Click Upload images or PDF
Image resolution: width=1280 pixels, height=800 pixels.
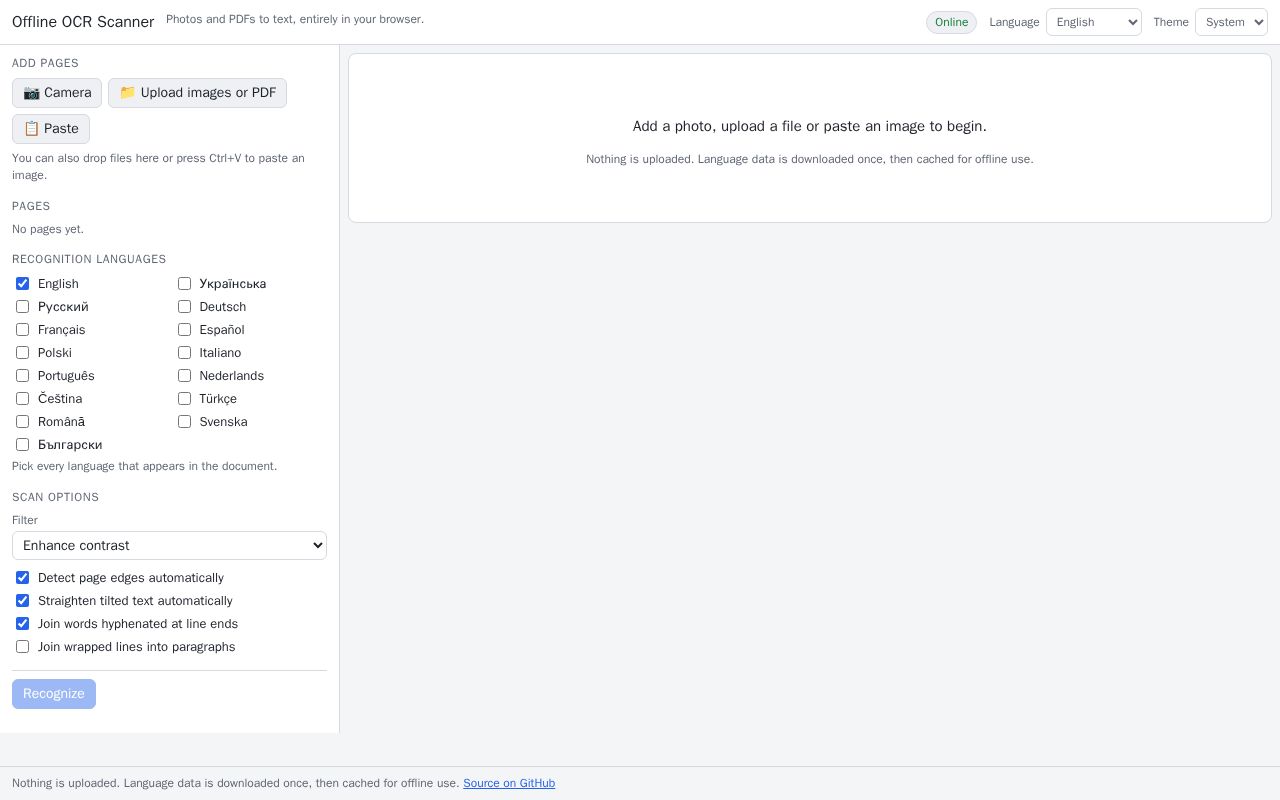pyautogui.click(x=197, y=93)
